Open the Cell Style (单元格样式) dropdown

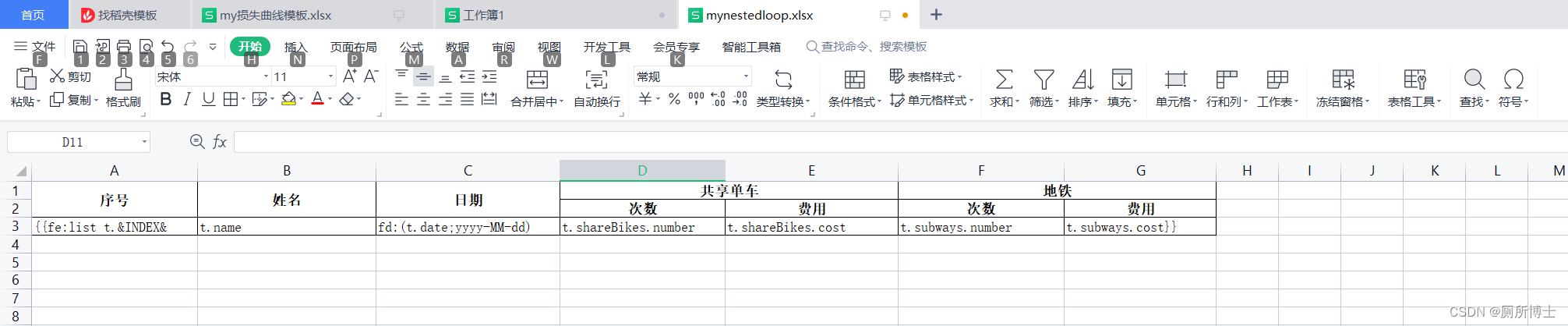(x=932, y=100)
